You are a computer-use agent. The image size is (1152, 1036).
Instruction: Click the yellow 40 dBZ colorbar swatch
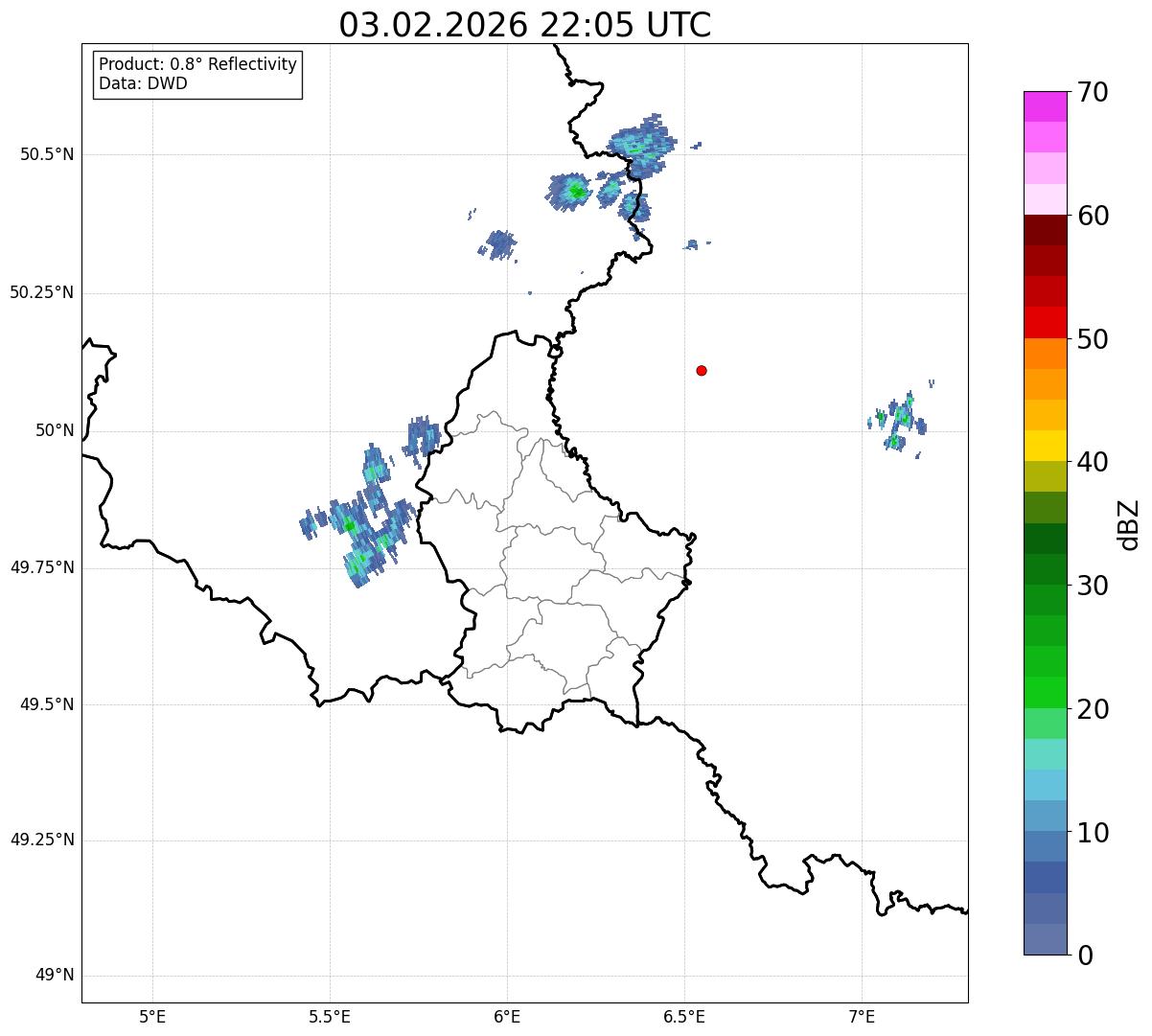click(x=1046, y=446)
